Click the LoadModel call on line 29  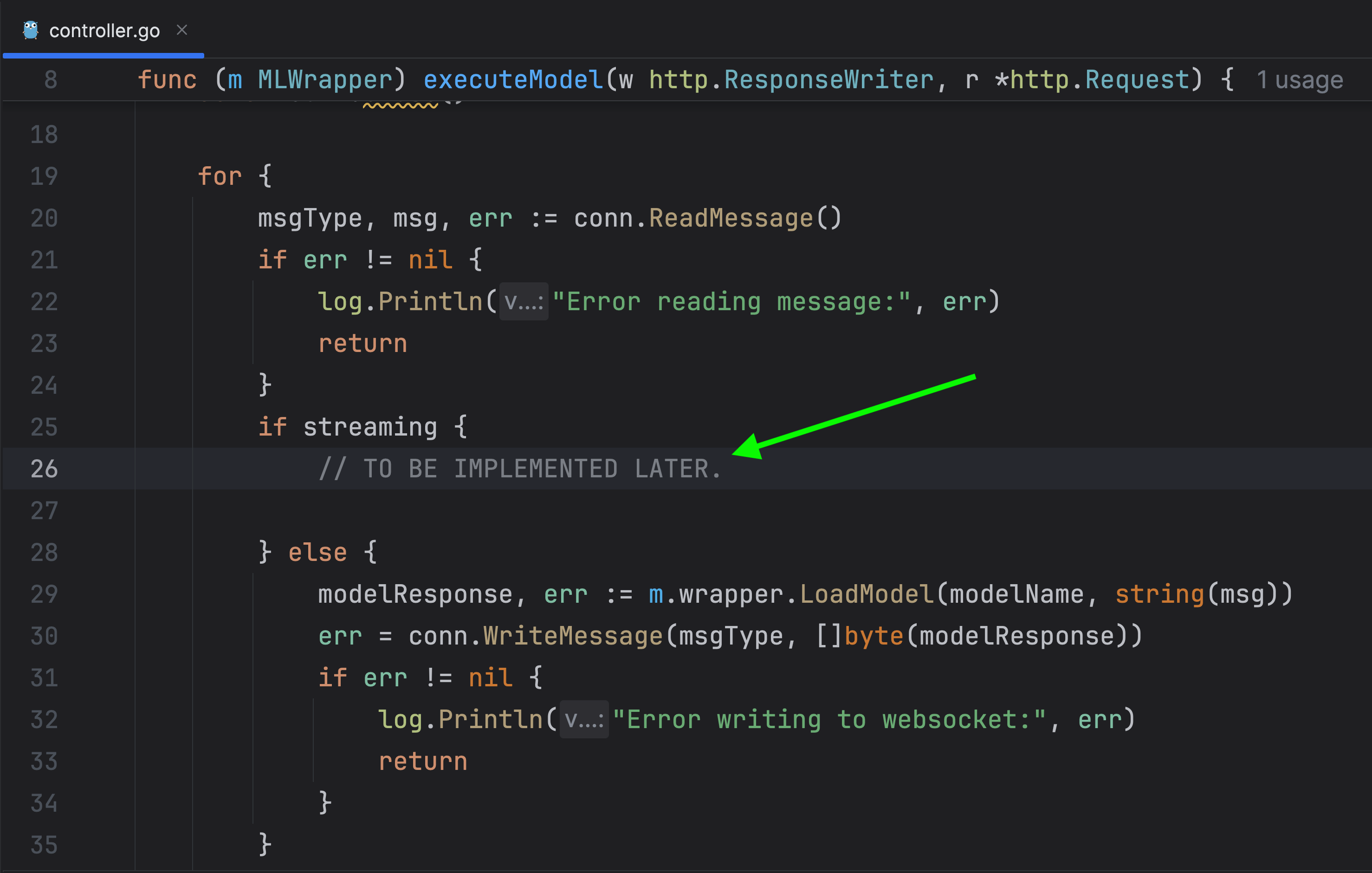click(866, 594)
